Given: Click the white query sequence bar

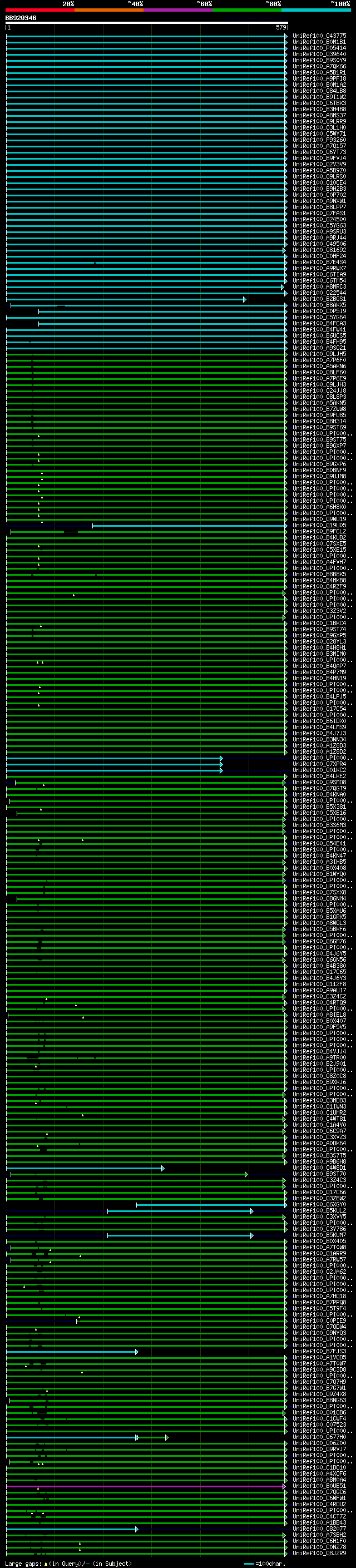Looking at the screenshot, I should tap(147, 23).
